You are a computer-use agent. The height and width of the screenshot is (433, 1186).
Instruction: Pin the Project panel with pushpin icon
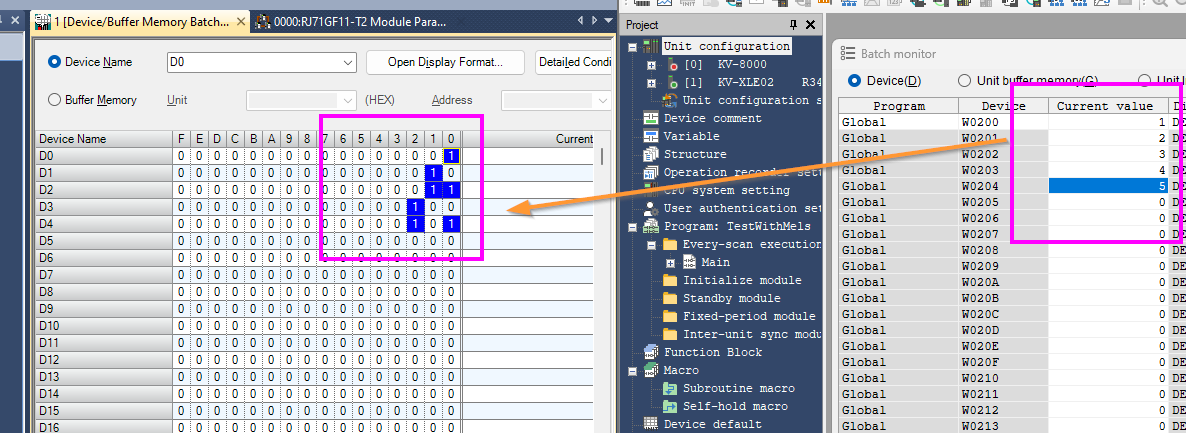[x=793, y=25]
